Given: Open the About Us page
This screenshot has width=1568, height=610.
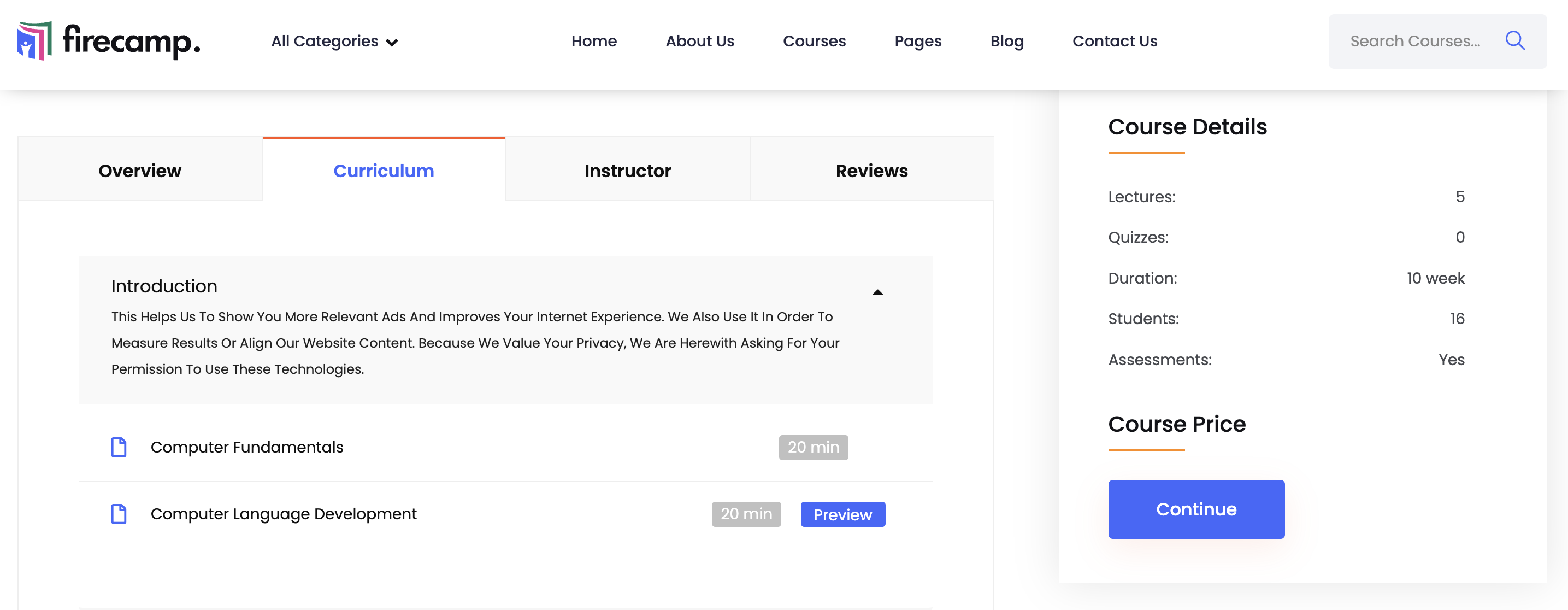Looking at the screenshot, I should tap(699, 42).
